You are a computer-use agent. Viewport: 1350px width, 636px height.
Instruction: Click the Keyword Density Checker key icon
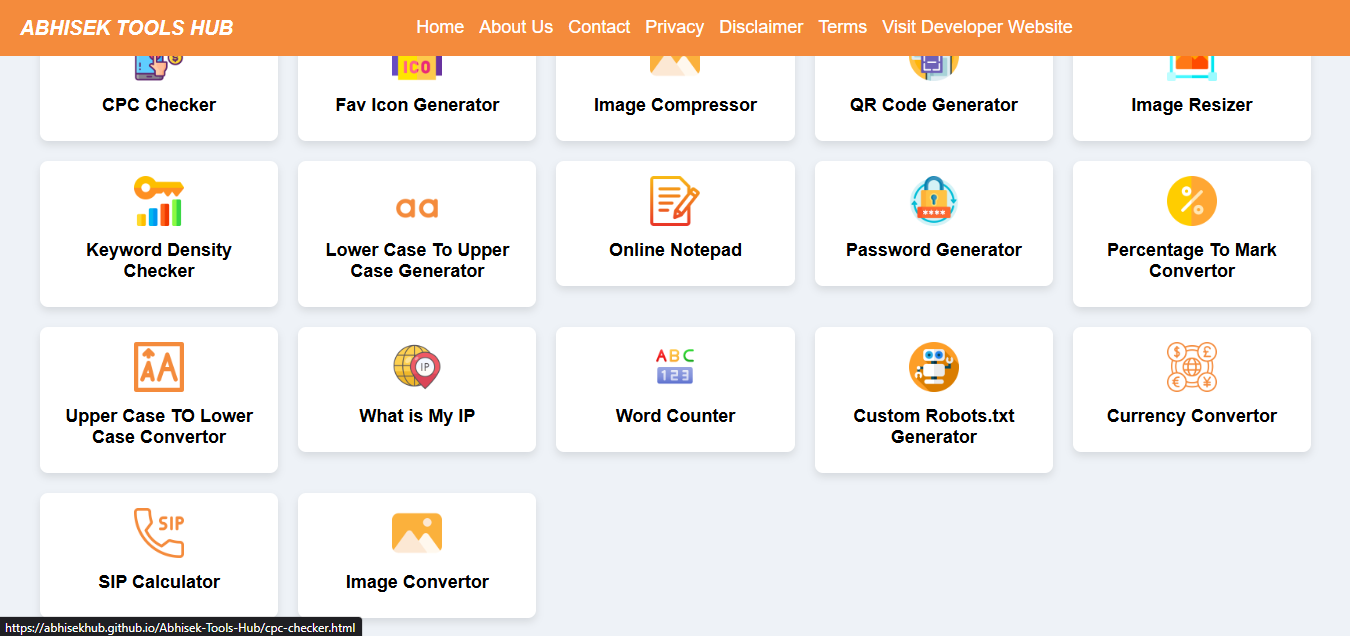[x=159, y=201]
